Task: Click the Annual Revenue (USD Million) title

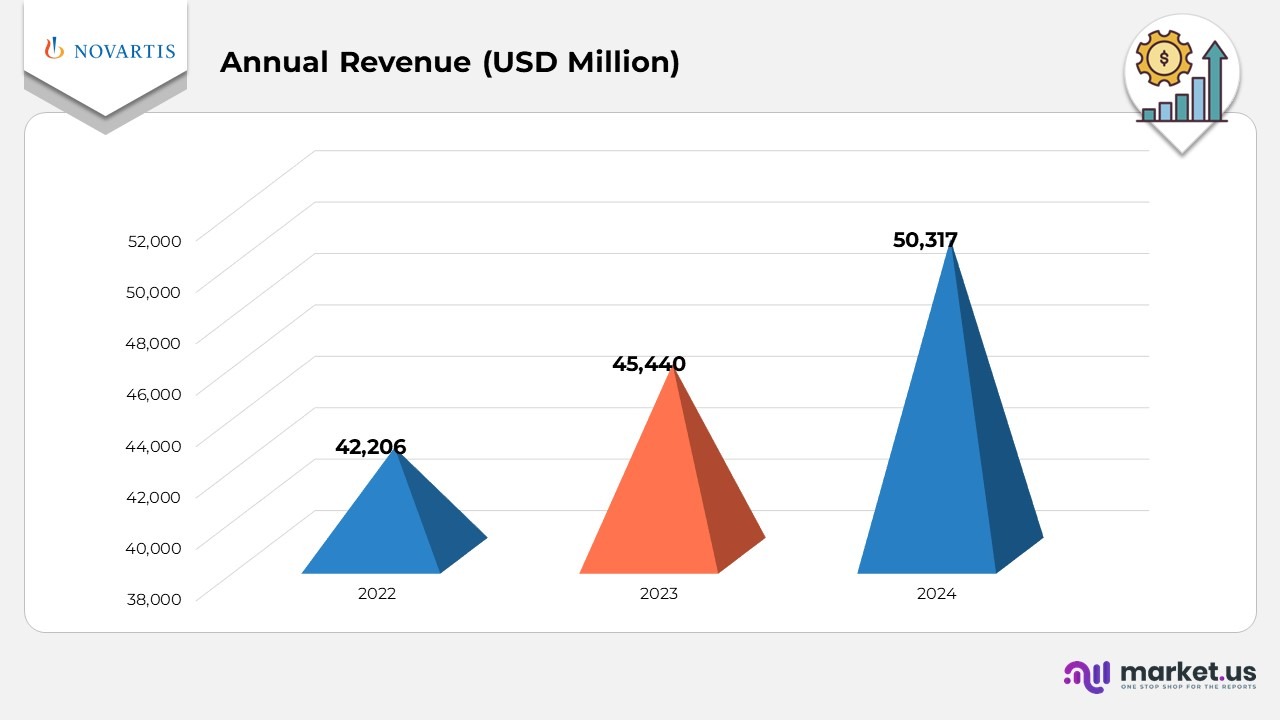Action: pyautogui.click(x=451, y=62)
